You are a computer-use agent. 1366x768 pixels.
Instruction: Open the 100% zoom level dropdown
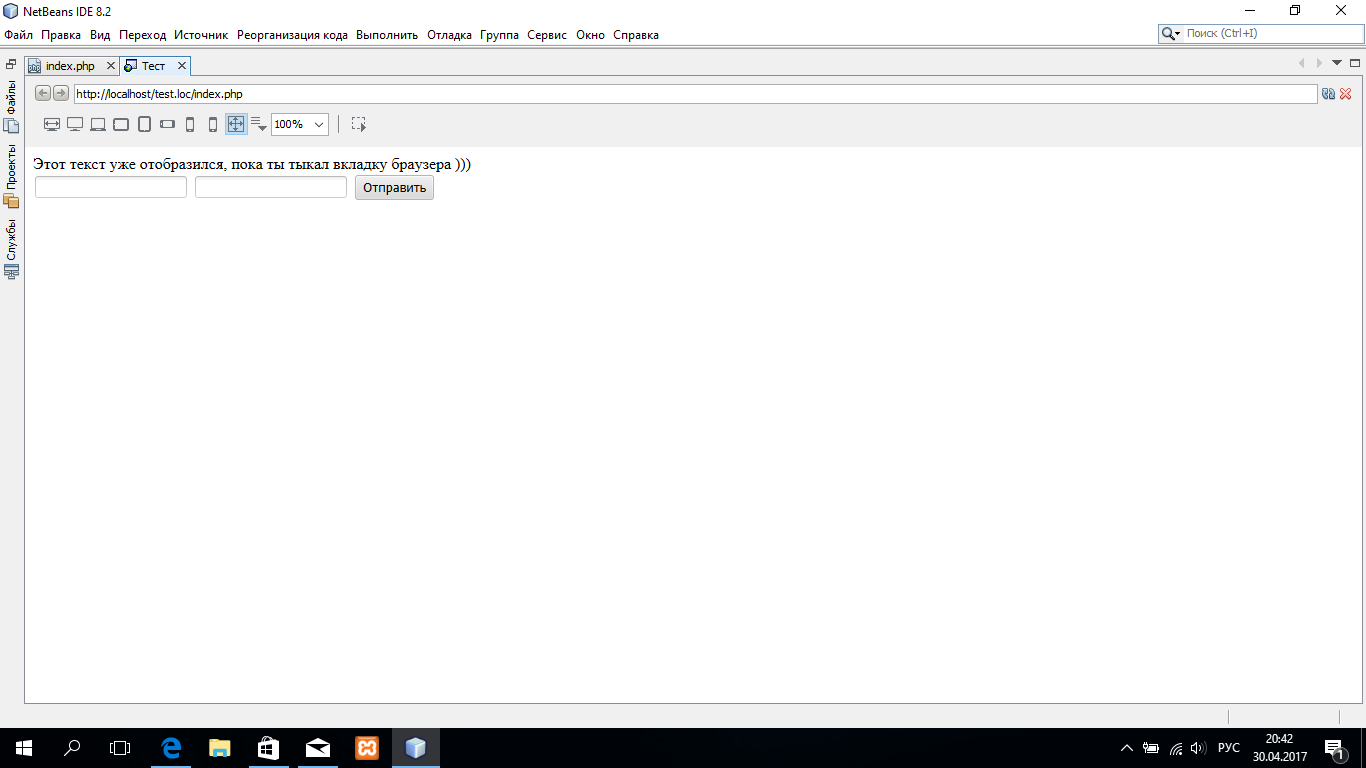300,124
